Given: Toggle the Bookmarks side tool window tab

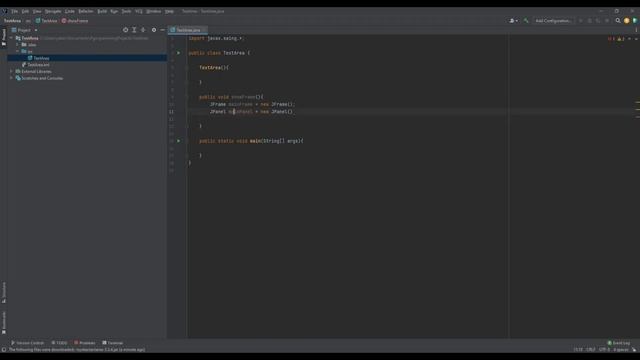Looking at the screenshot, I should (4, 323).
